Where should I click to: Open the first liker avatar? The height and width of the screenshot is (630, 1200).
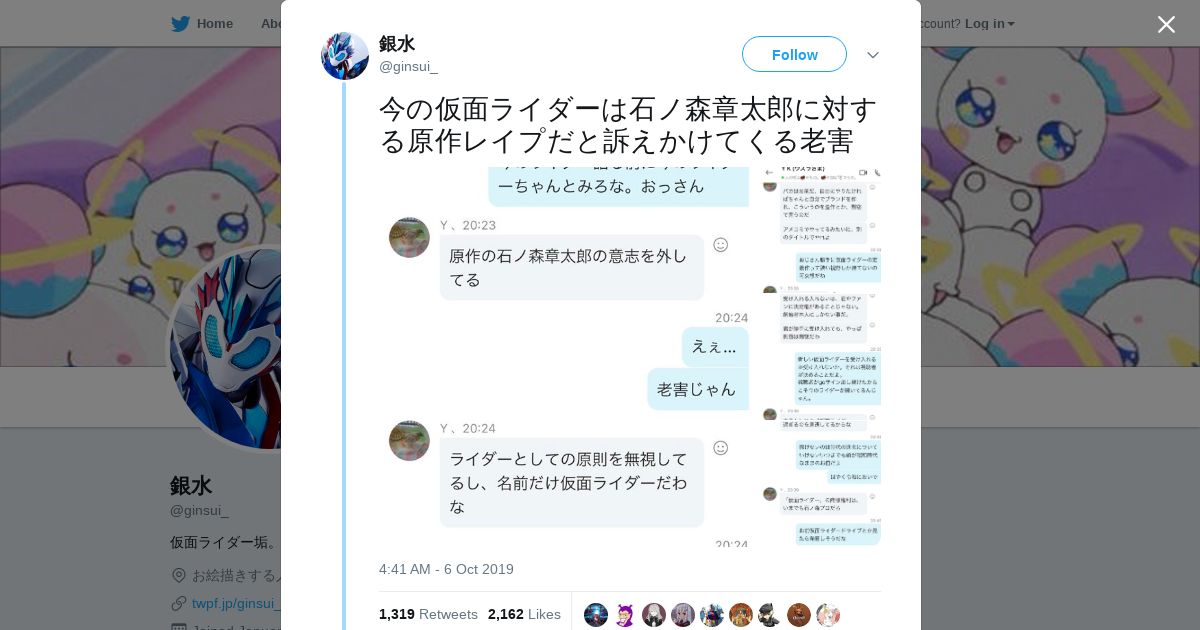pyautogui.click(x=596, y=615)
